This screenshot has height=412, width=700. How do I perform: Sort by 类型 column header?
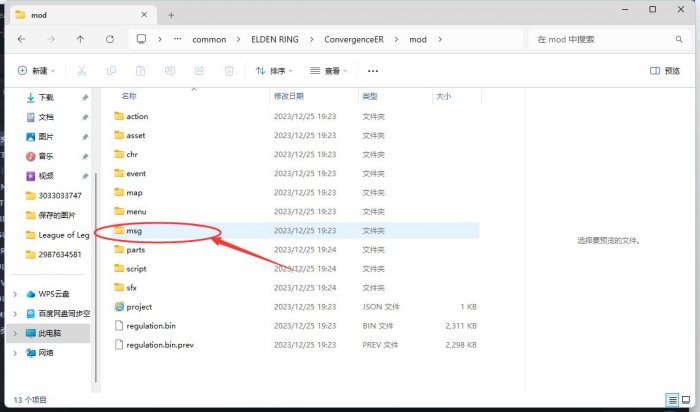(x=370, y=96)
